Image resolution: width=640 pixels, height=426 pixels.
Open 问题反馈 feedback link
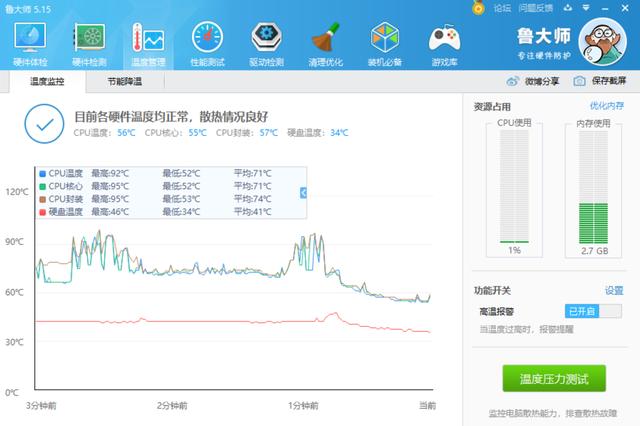point(536,8)
